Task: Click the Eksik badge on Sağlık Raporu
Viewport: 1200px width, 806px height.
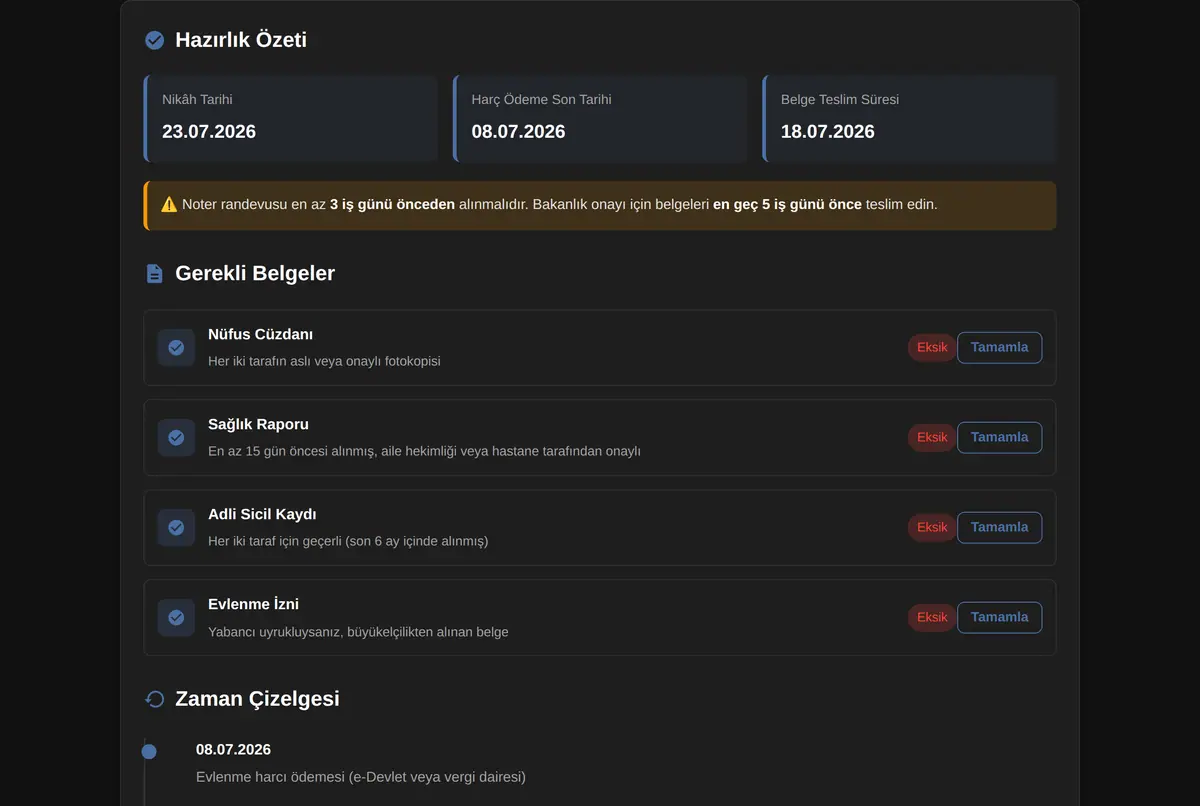Action: (x=932, y=437)
